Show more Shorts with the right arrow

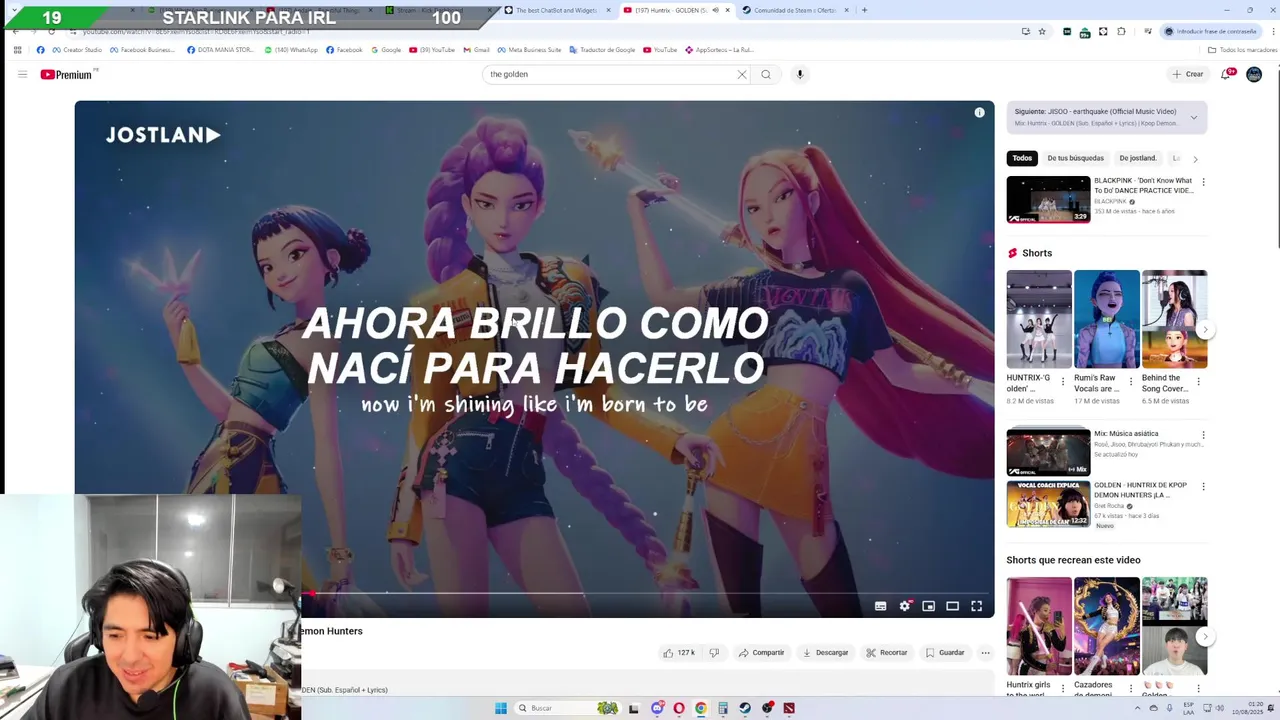[x=1205, y=329]
